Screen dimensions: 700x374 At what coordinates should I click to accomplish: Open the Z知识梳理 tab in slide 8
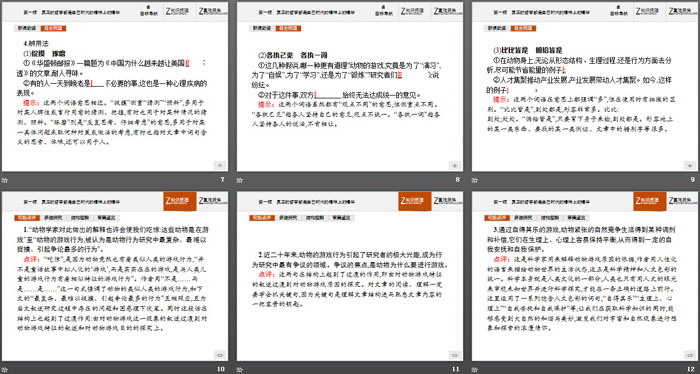click(415, 12)
